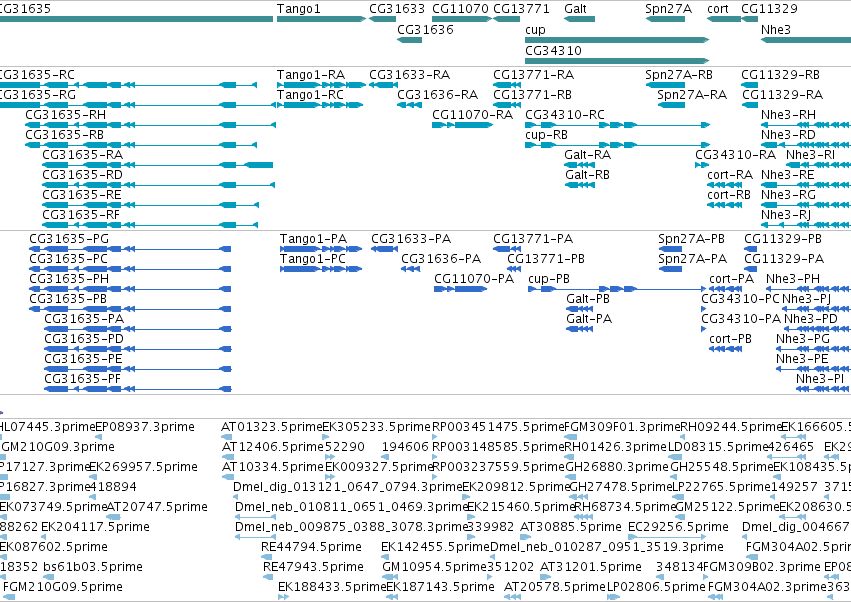This screenshot has height=602, width=851.
Task: Click the Galt-RB transcript label
Action: click(x=587, y=175)
